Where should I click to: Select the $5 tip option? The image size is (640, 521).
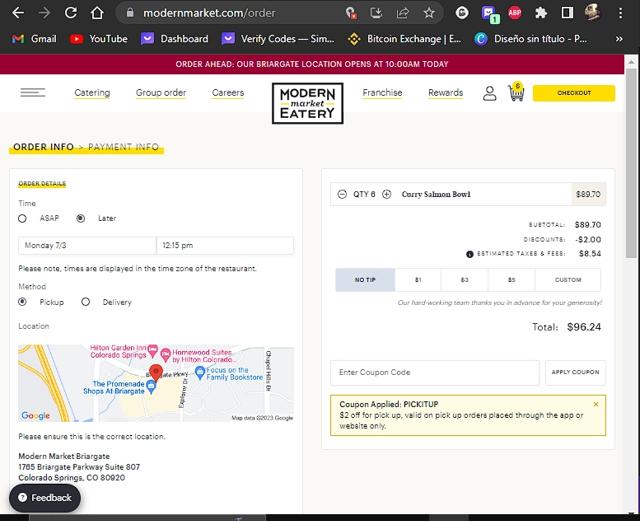(x=511, y=280)
